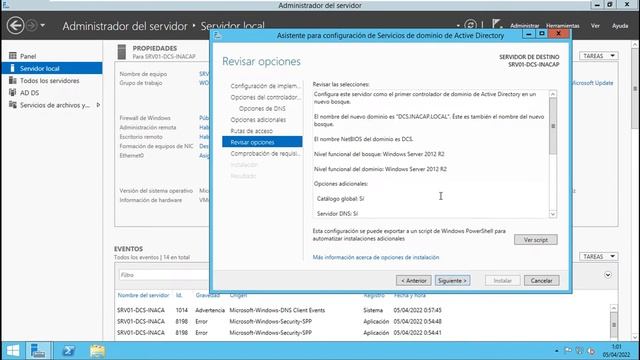
Task: Click the Todos los servidores icon
Action: [13, 80]
